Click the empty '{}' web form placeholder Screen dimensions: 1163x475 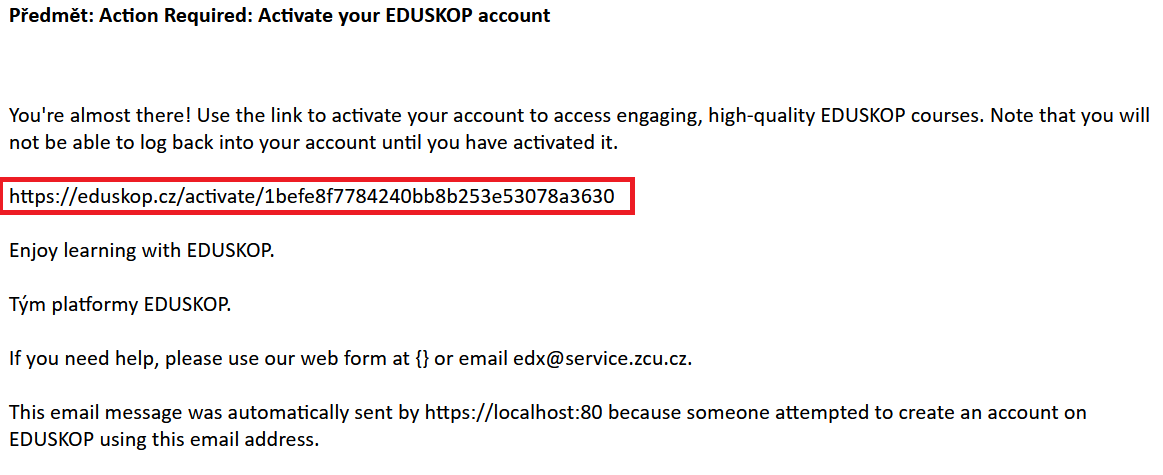pos(419,359)
